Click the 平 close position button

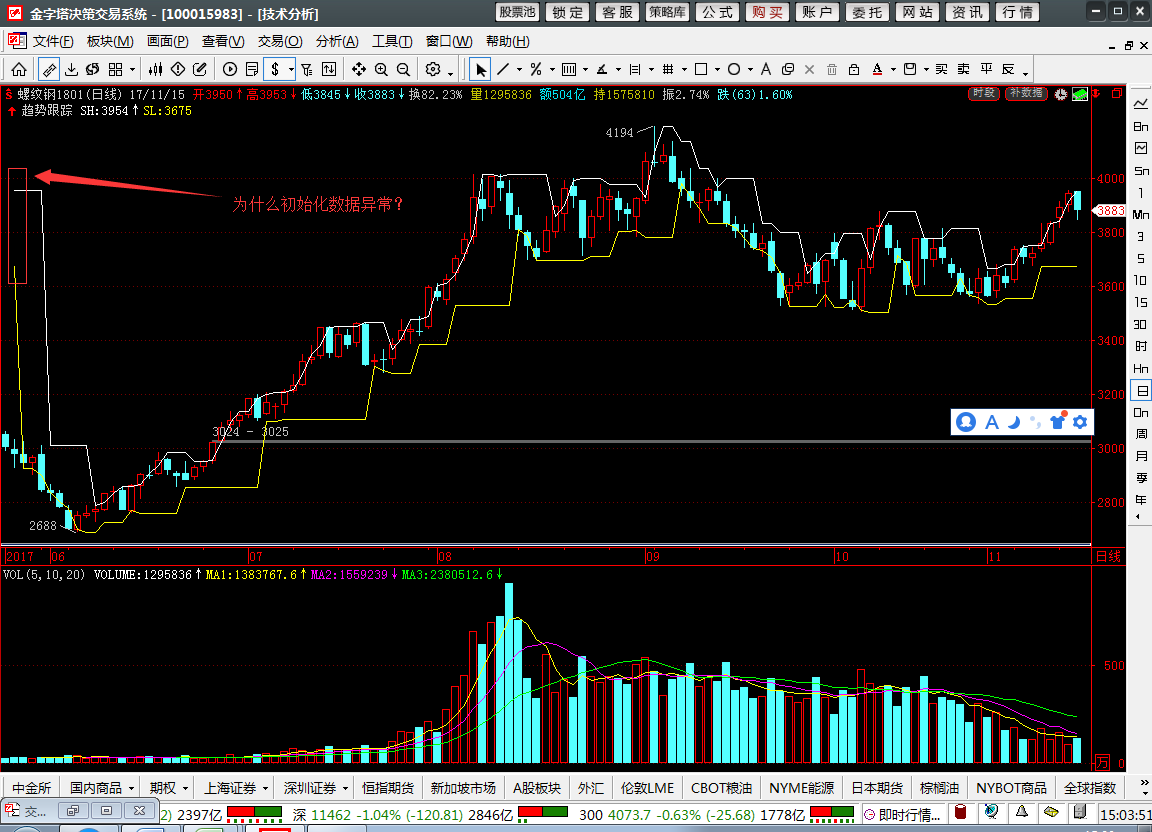[986, 69]
